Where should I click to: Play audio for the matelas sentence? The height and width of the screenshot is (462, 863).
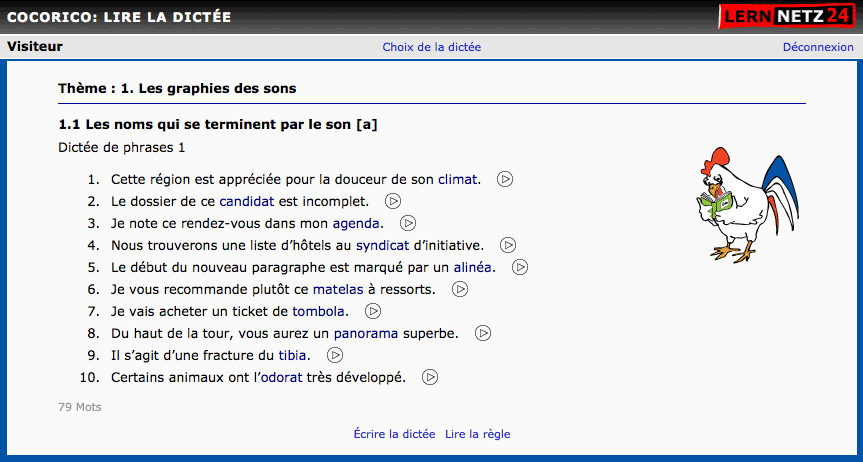tap(460, 289)
